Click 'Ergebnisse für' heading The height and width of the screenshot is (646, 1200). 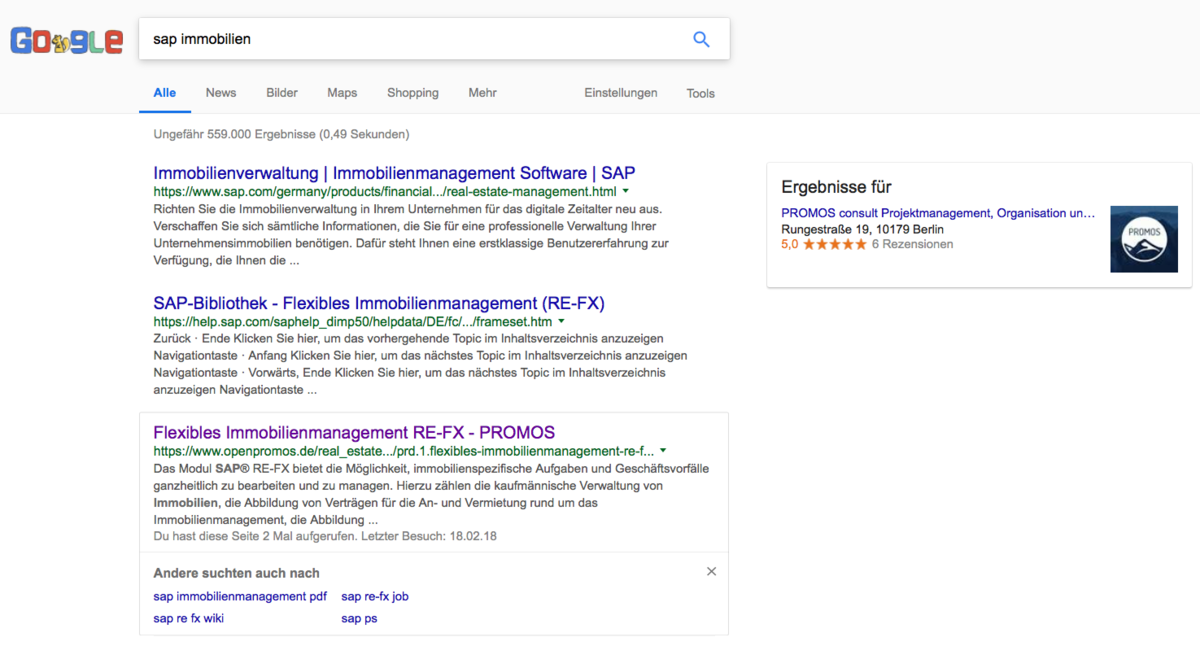coord(836,187)
